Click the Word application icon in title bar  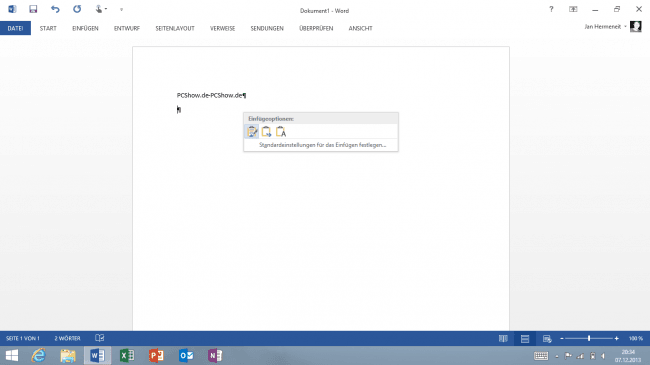12,9
